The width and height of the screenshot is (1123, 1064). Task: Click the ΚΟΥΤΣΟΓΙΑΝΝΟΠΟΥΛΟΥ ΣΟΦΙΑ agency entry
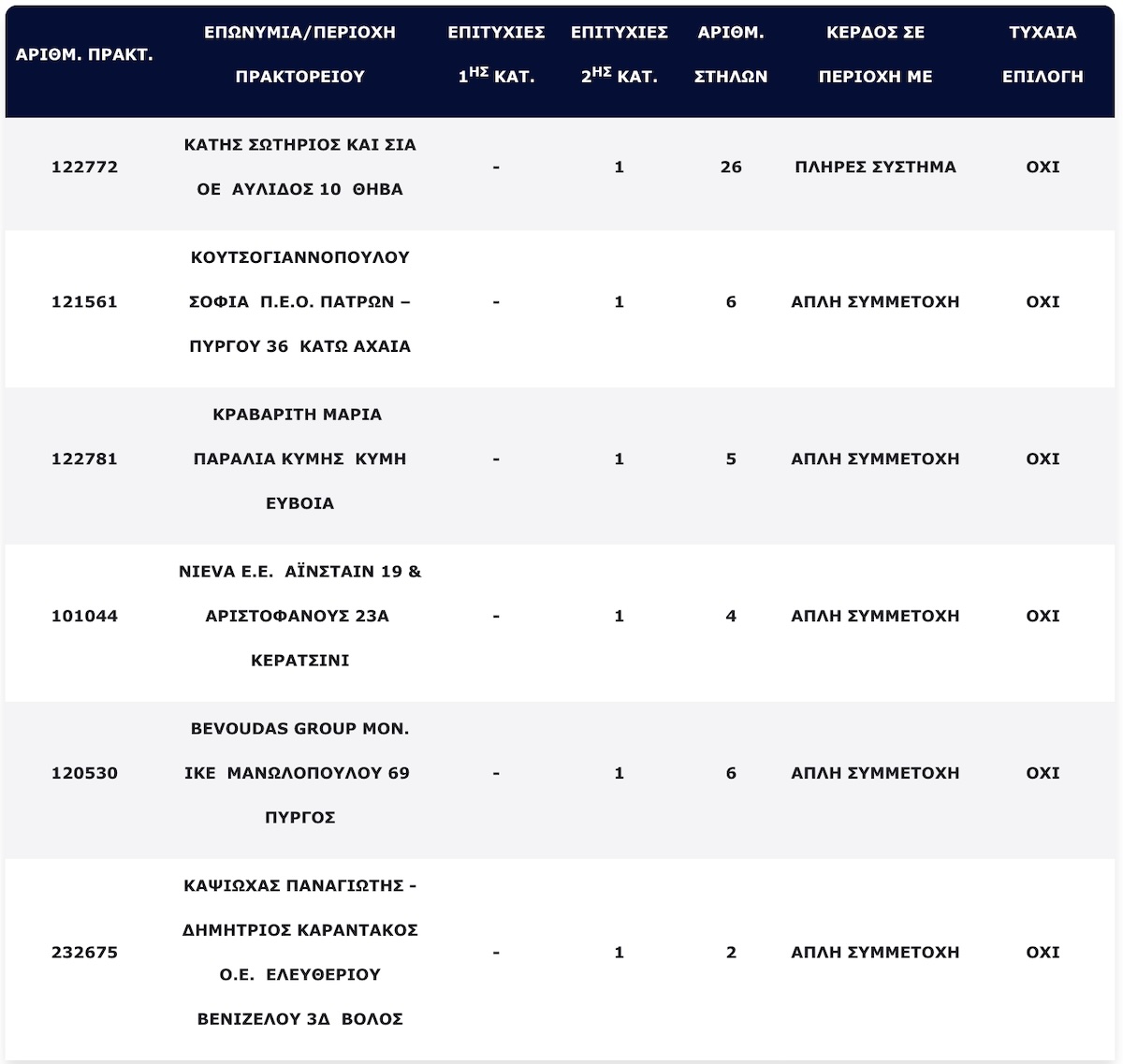(x=299, y=301)
